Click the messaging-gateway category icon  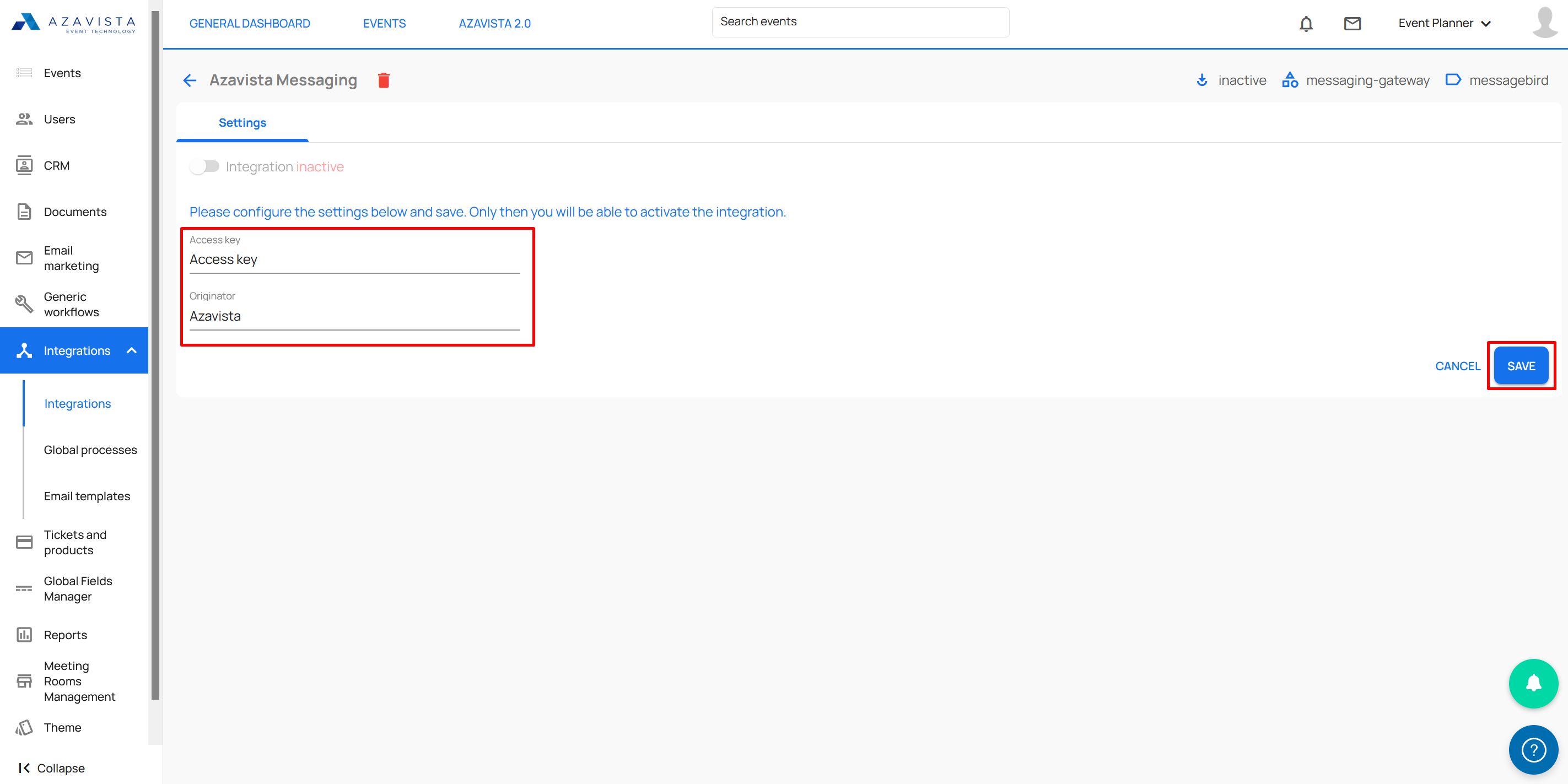pyautogui.click(x=1290, y=80)
